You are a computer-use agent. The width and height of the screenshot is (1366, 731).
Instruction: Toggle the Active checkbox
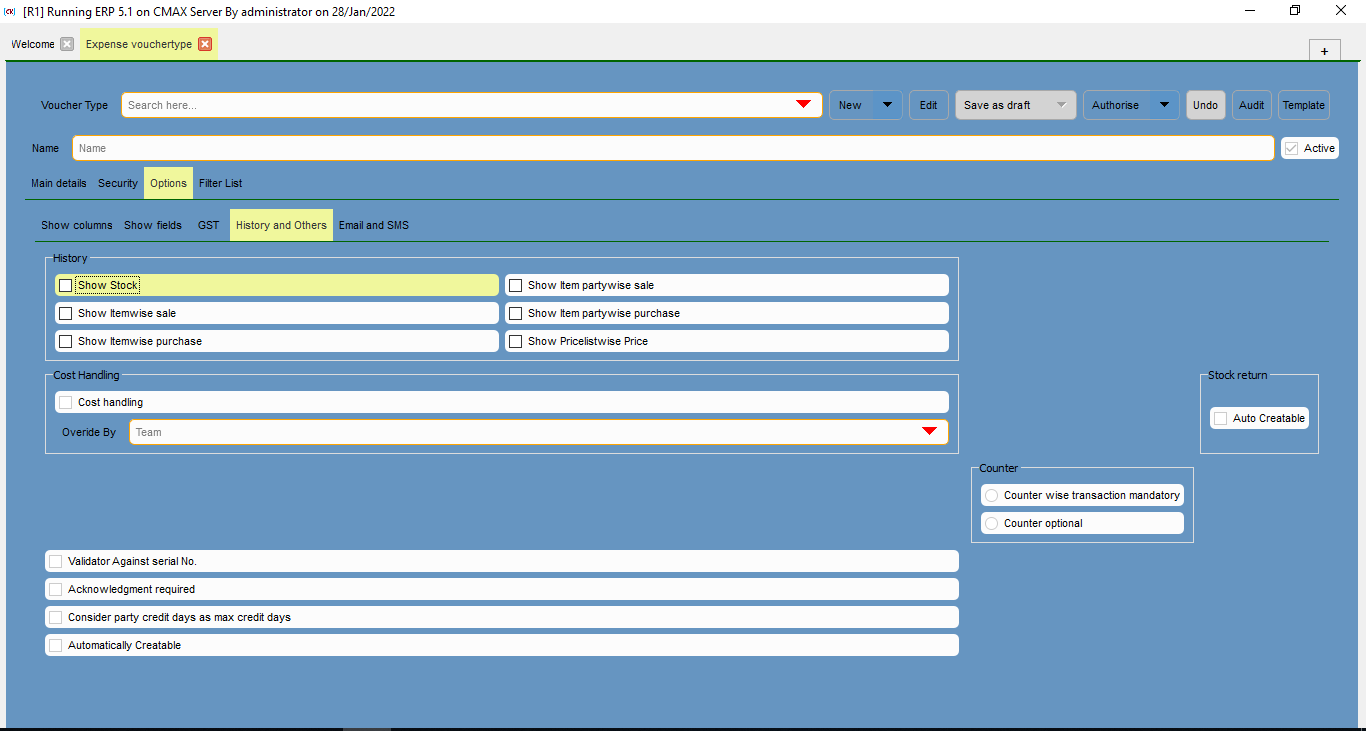click(x=1292, y=148)
